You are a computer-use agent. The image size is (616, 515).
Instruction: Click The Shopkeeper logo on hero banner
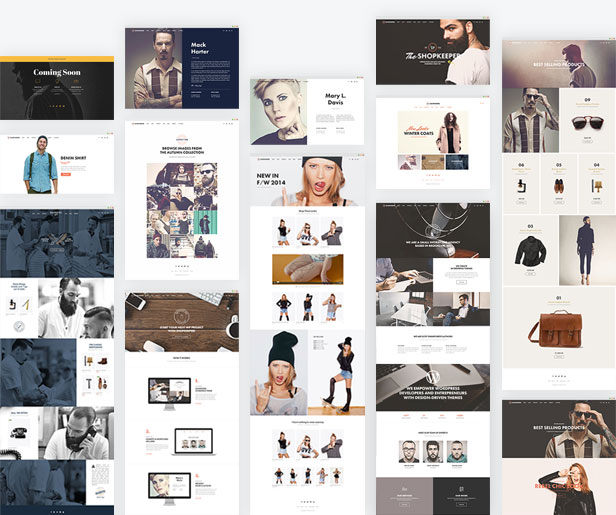point(432,52)
